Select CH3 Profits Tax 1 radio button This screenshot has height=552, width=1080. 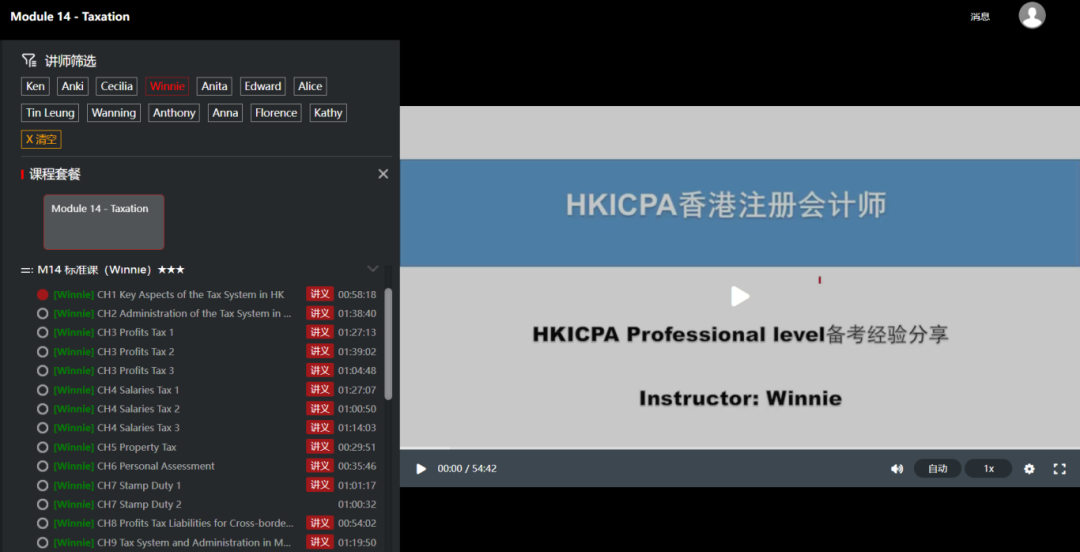(x=43, y=332)
